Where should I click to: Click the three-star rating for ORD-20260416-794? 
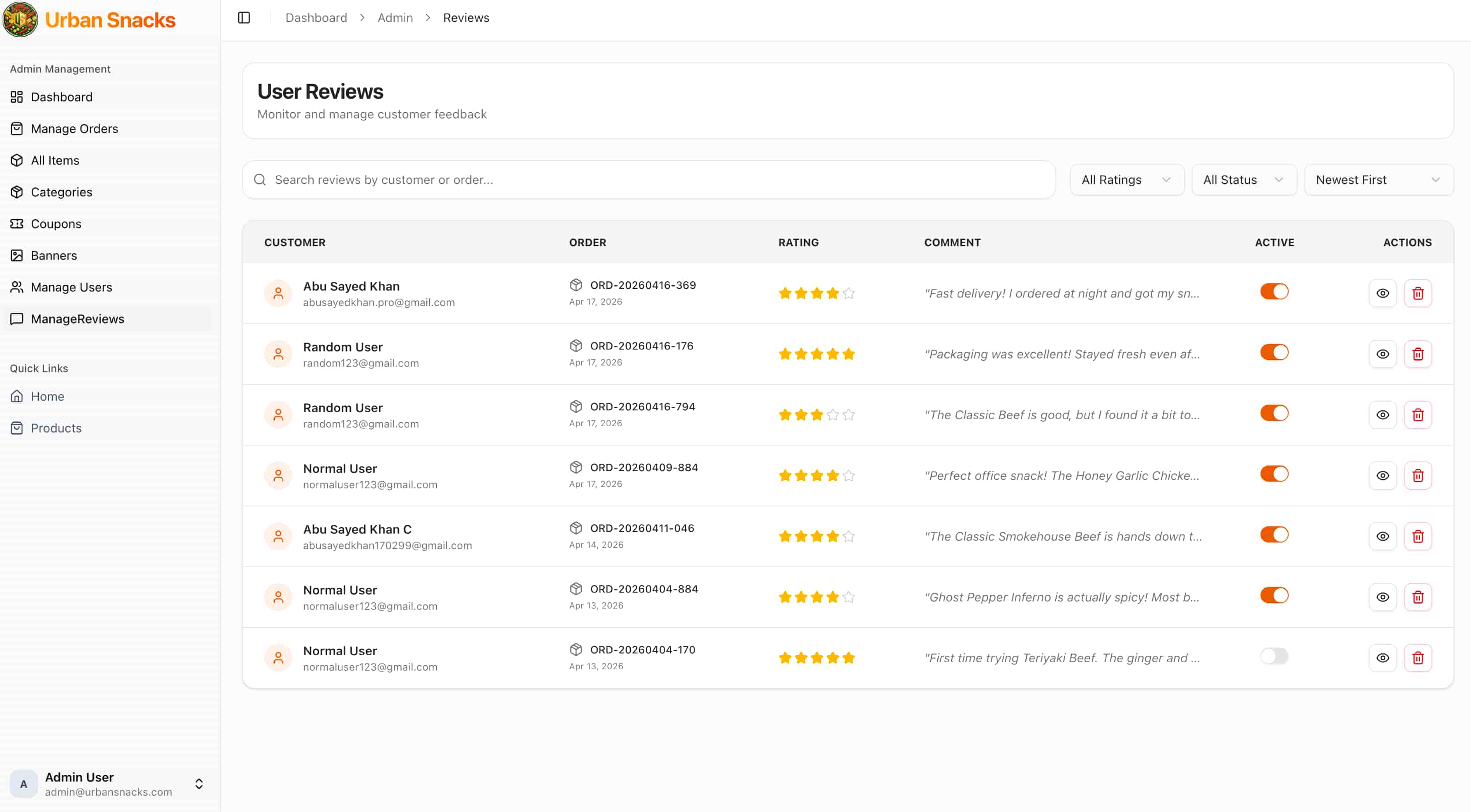817,415
